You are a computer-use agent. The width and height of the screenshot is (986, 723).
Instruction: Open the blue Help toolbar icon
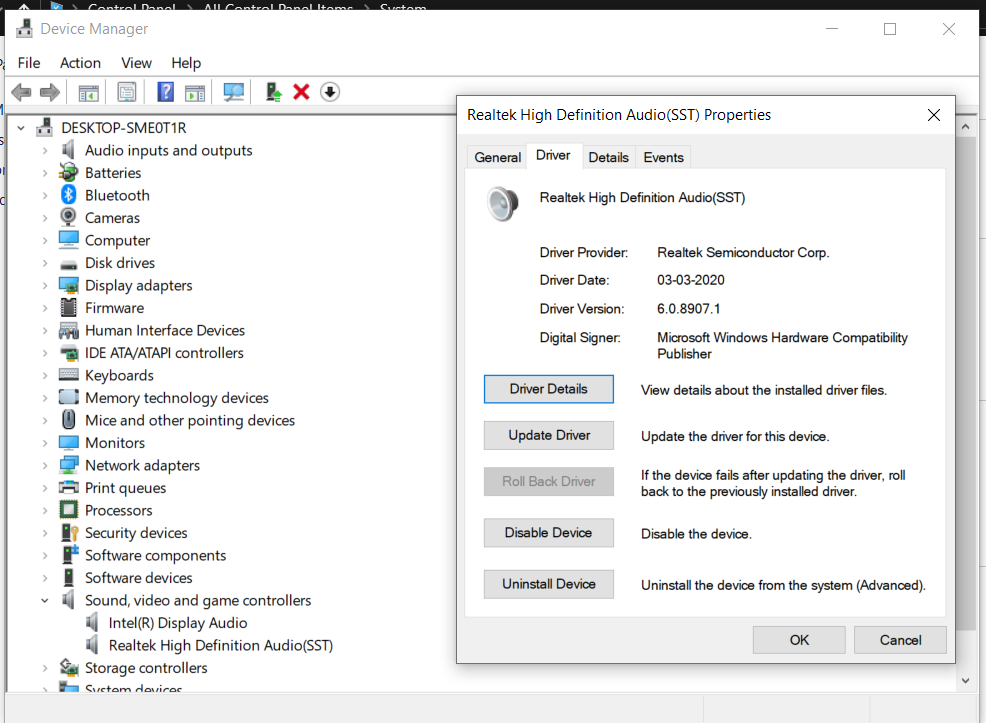165,92
